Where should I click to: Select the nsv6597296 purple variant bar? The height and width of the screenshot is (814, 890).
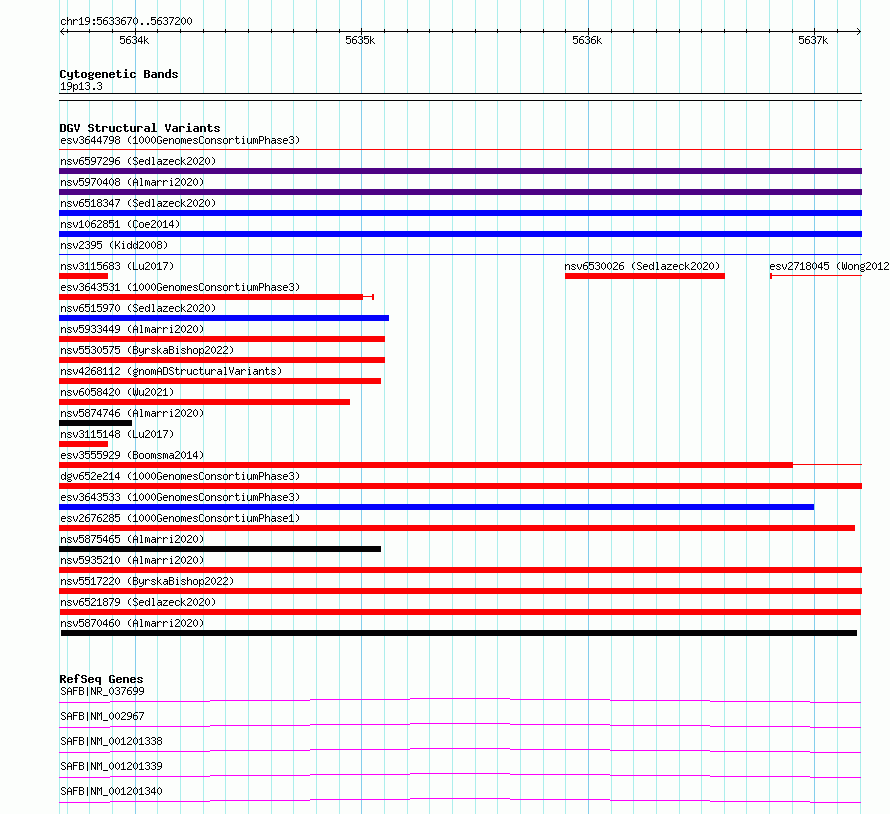(x=460, y=171)
